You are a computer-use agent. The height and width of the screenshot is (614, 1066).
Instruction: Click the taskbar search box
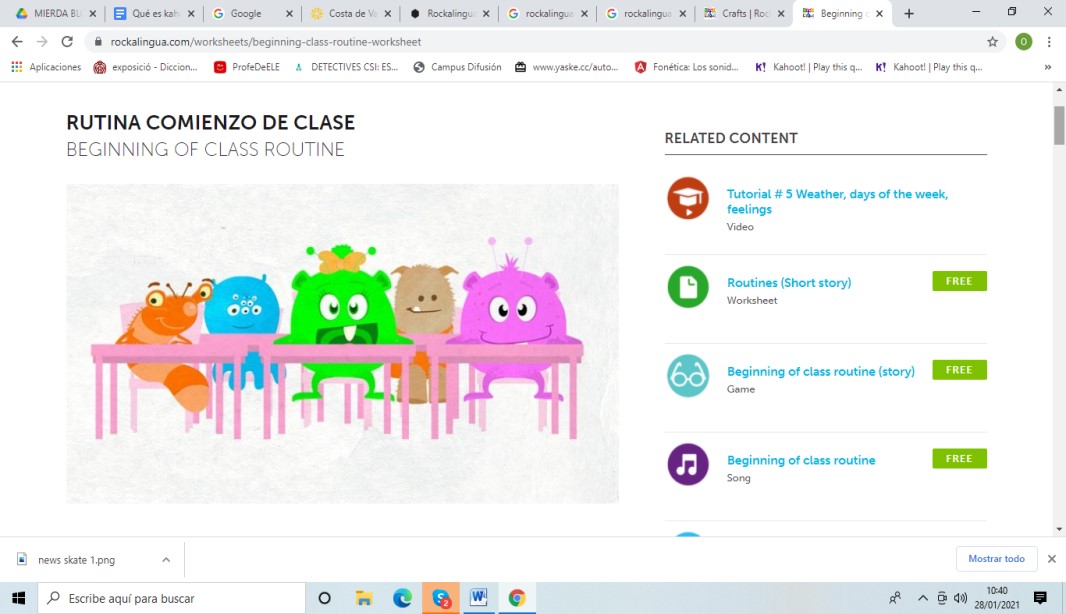click(x=171, y=598)
